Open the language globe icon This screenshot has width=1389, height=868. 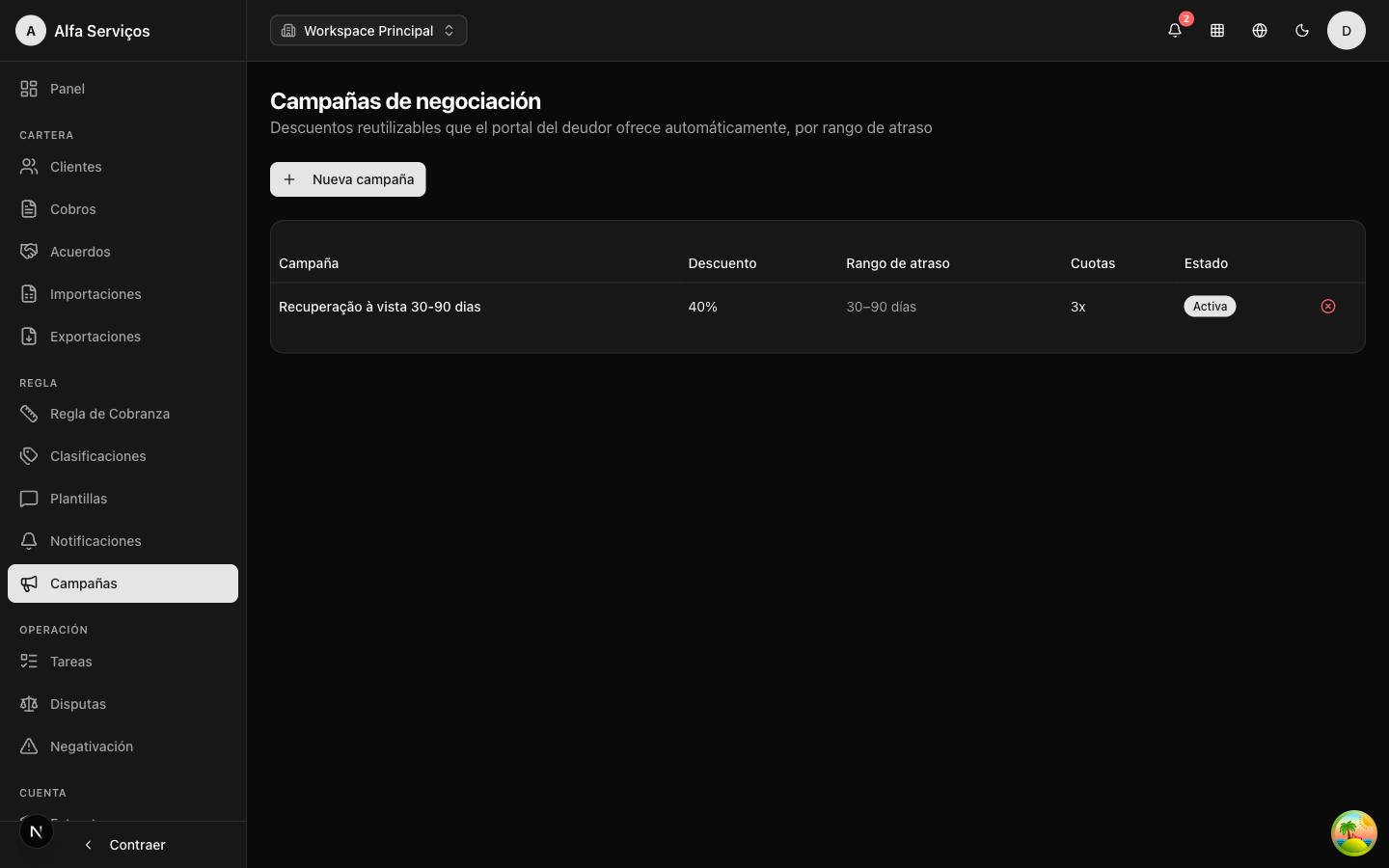(1260, 31)
